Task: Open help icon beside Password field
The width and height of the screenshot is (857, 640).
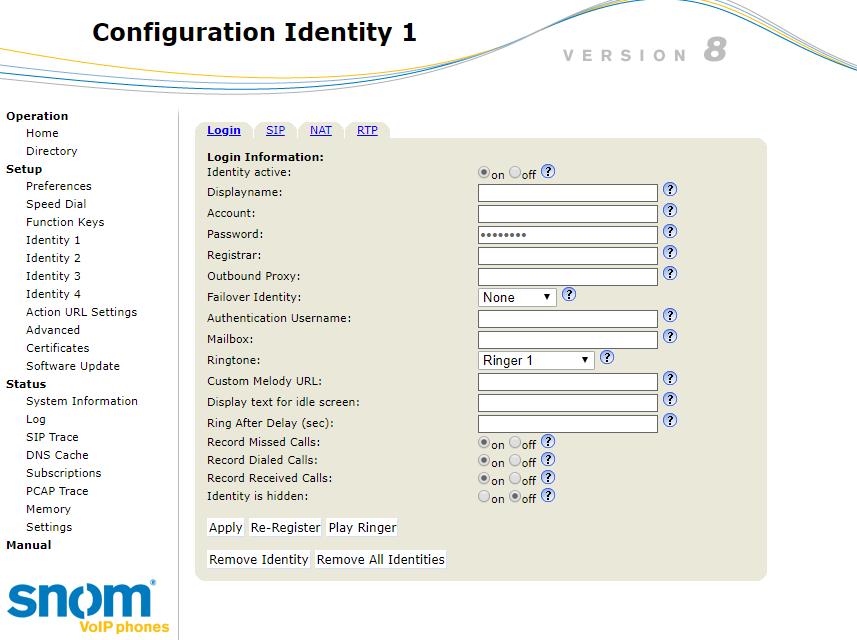Action: tap(670, 232)
